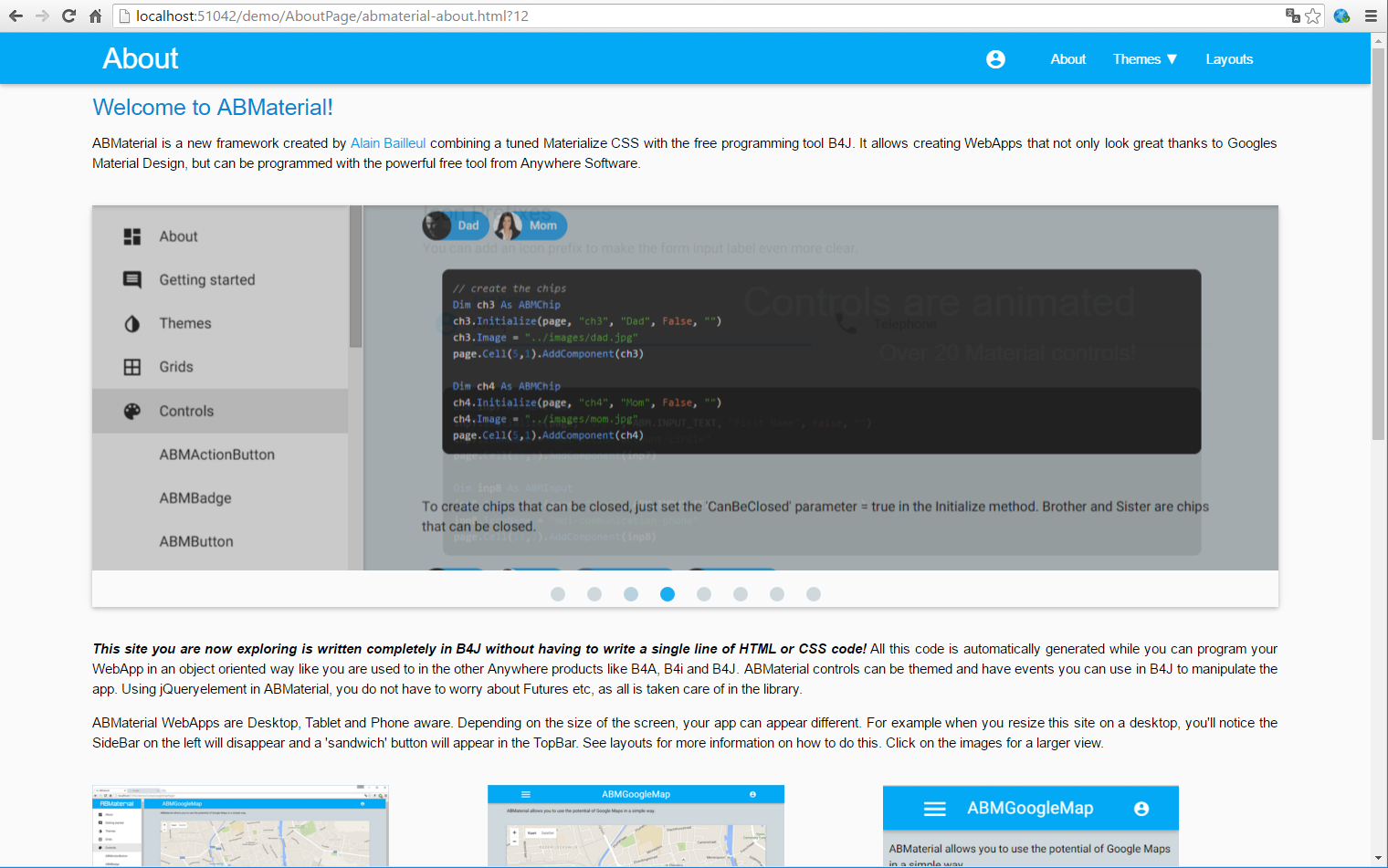This screenshot has height=868, width=1388.
Task: Select the third carousel indicator dot
Action: [631, 594]
